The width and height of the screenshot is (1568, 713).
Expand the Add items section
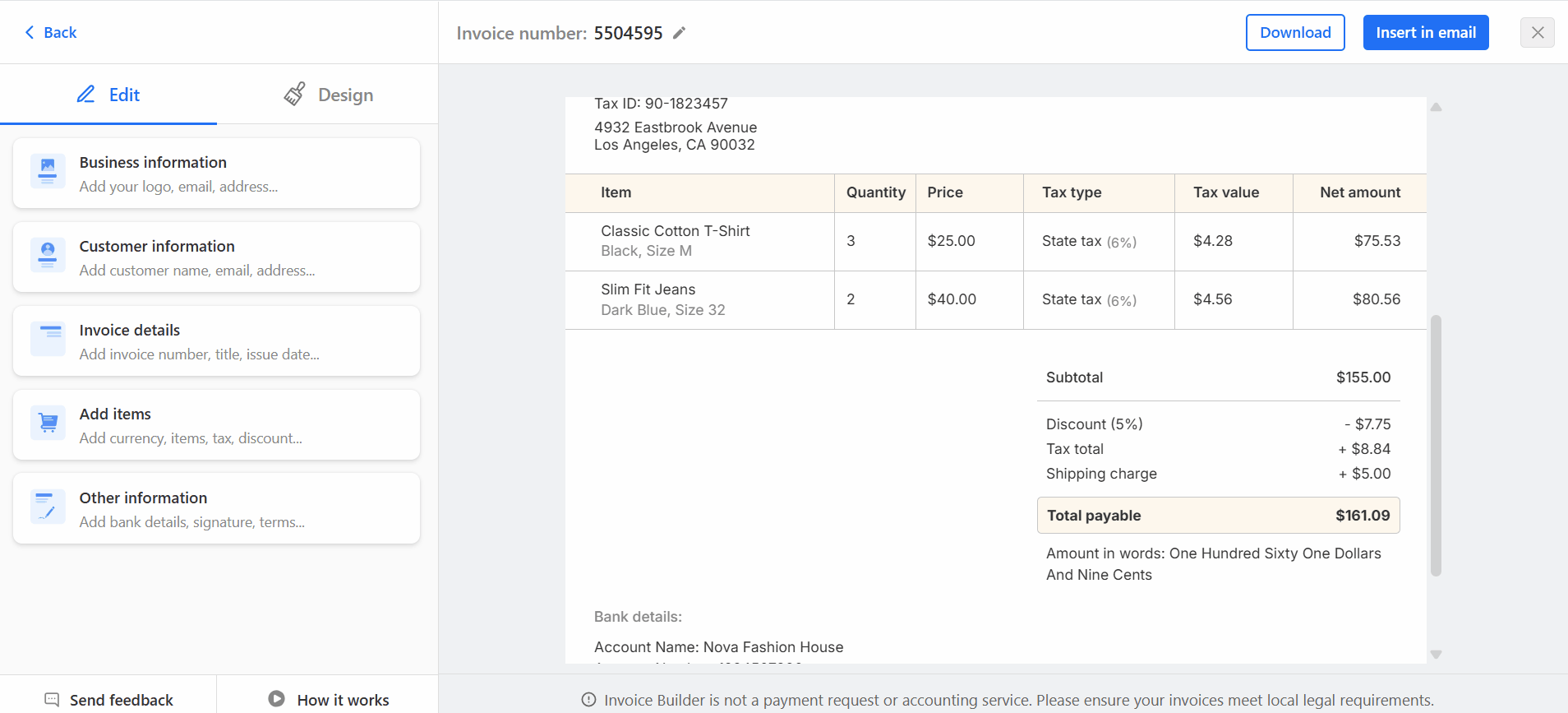216,424
